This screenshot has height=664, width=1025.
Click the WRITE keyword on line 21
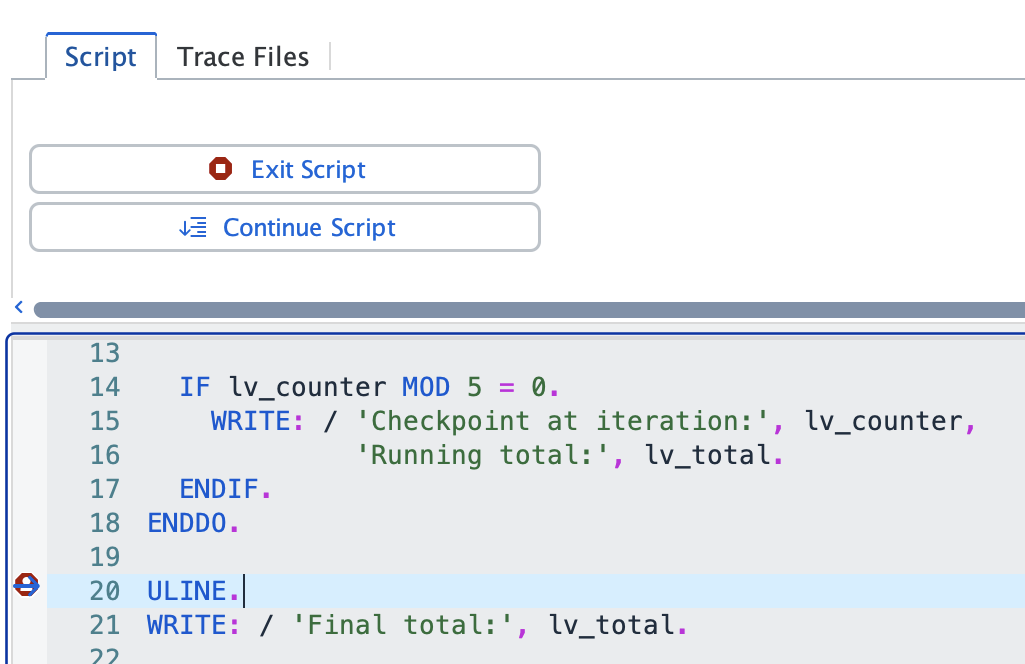click(x=187, y=625)
